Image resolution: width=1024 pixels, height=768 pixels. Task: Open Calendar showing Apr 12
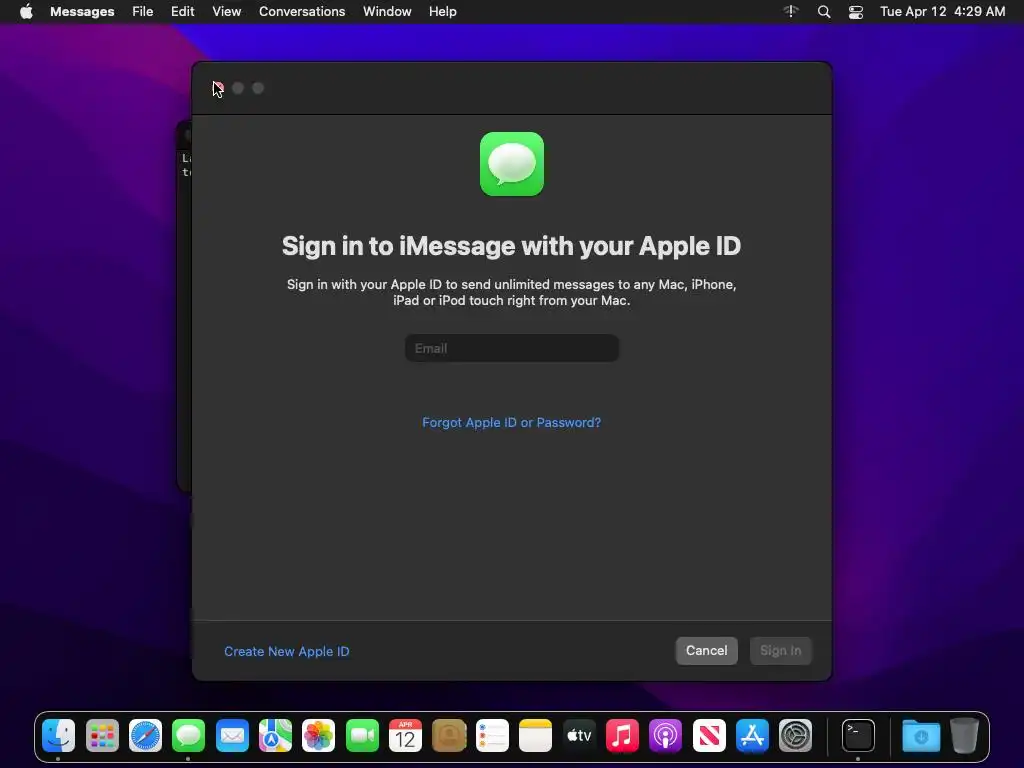[x=405, y=736]
